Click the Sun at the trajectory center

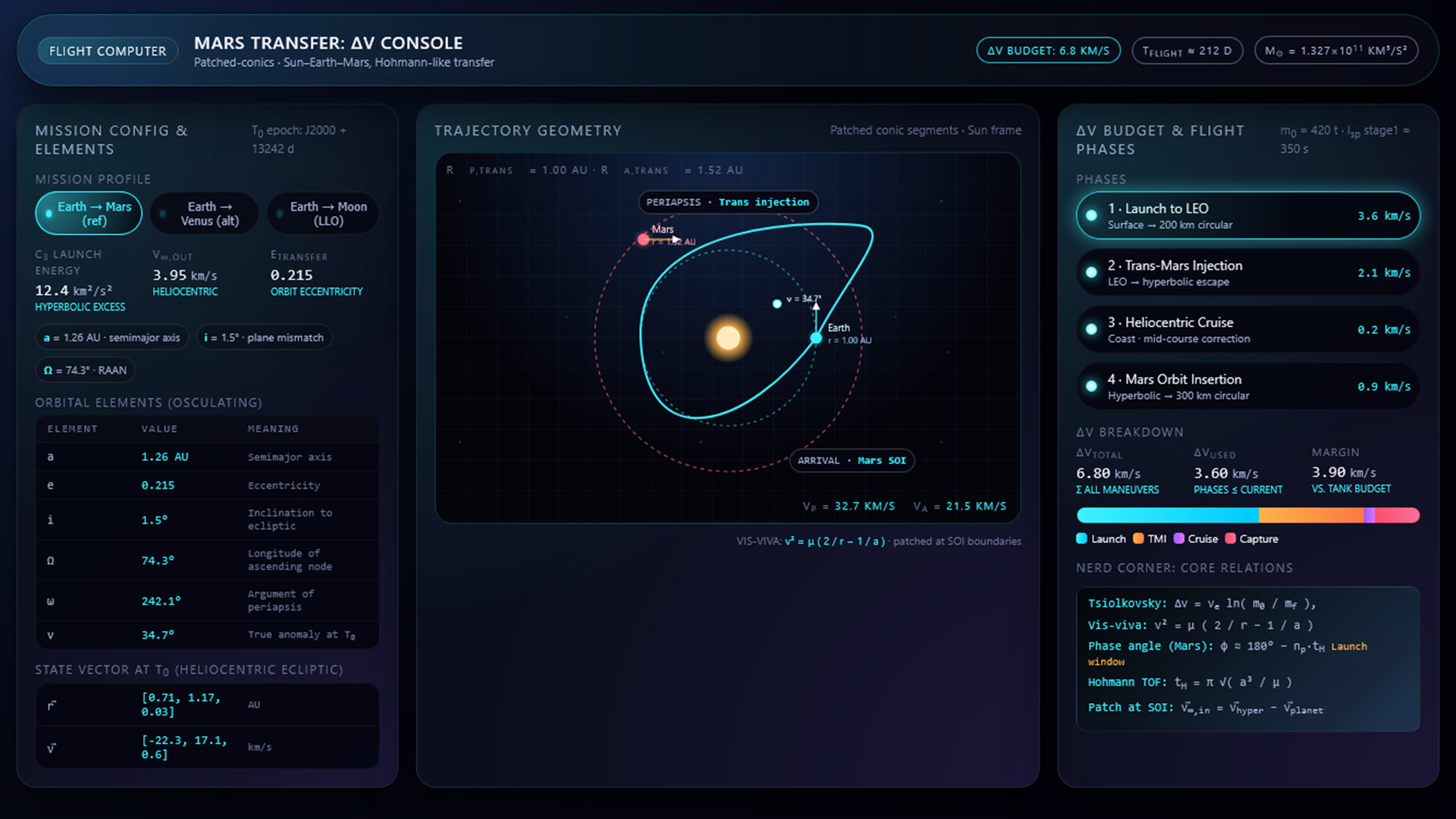727,336
